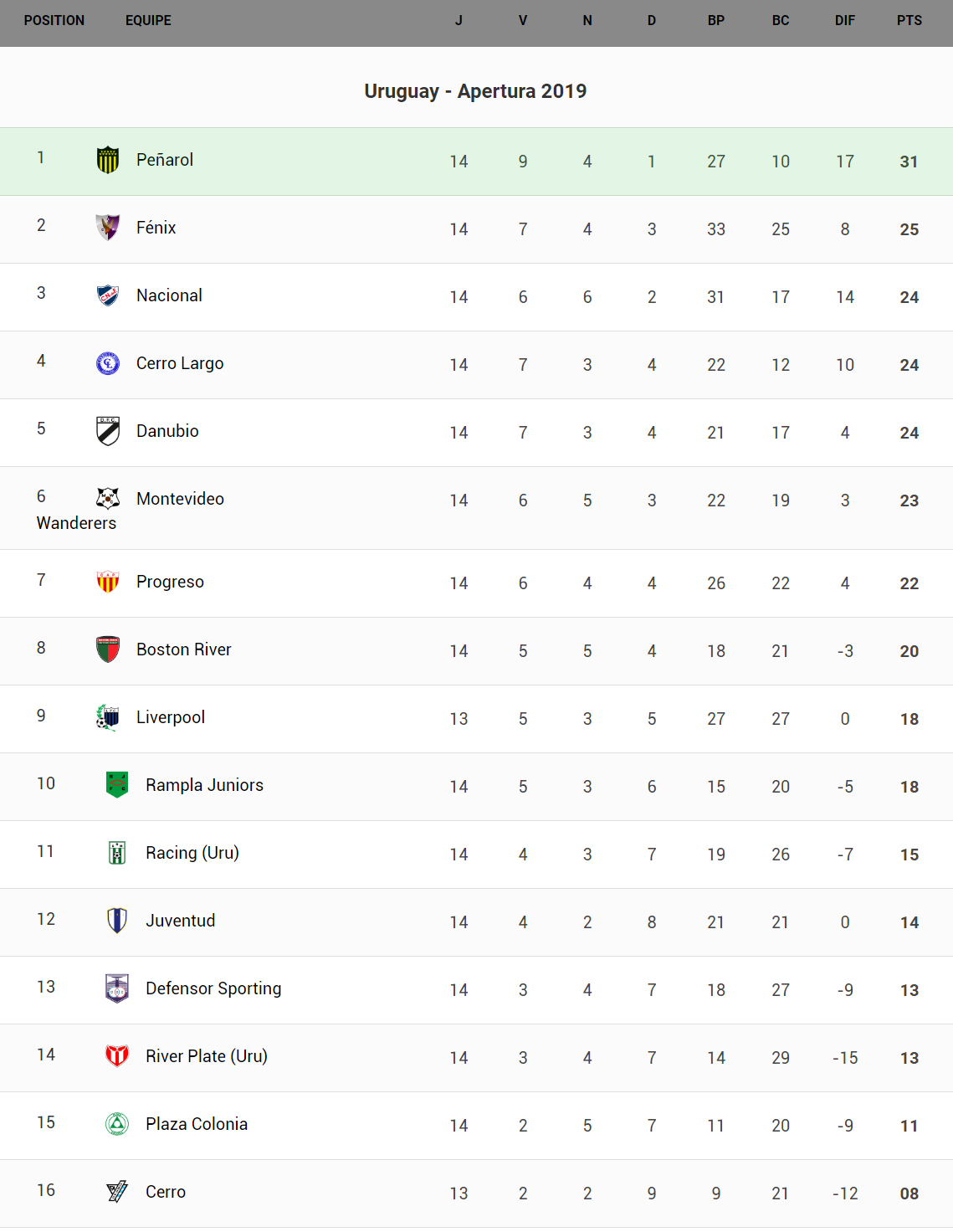Click the PTS column header
The width and height of the screenshot is (953, 1232).
[x=909, y=21]
